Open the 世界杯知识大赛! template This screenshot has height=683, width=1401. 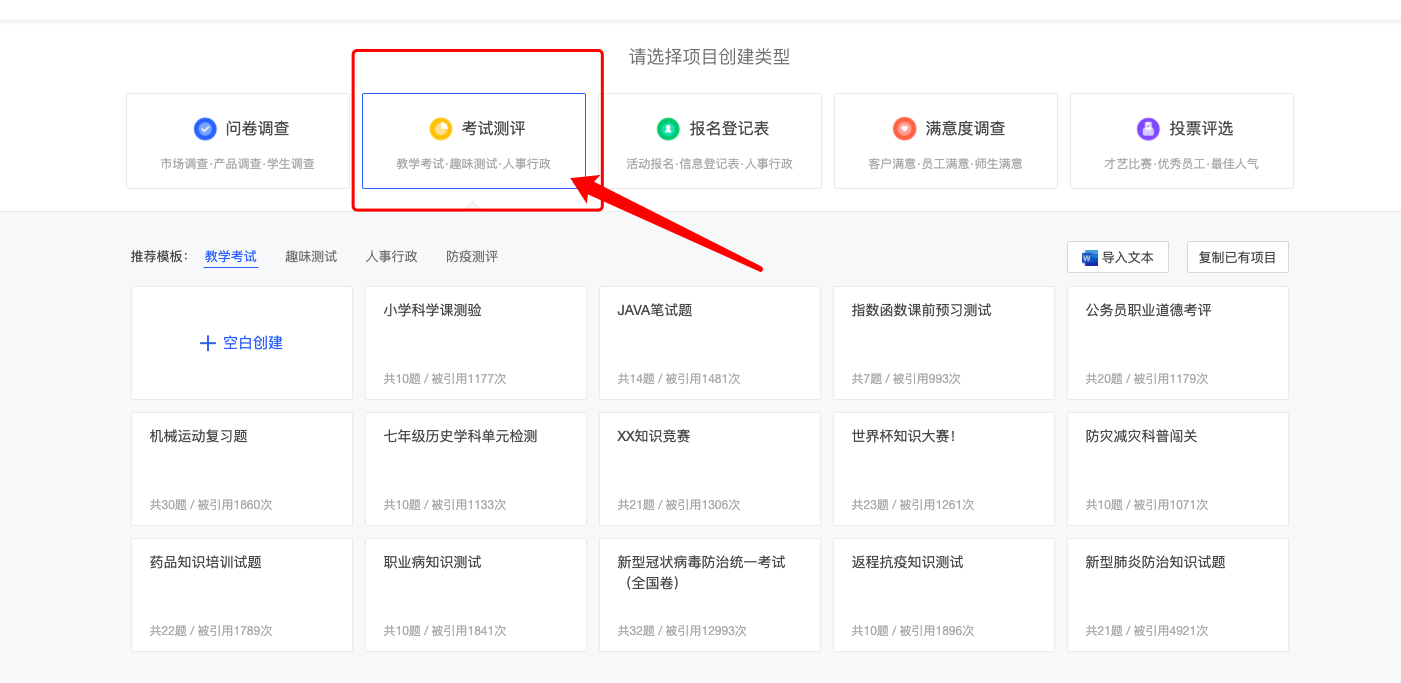[944, 469]
